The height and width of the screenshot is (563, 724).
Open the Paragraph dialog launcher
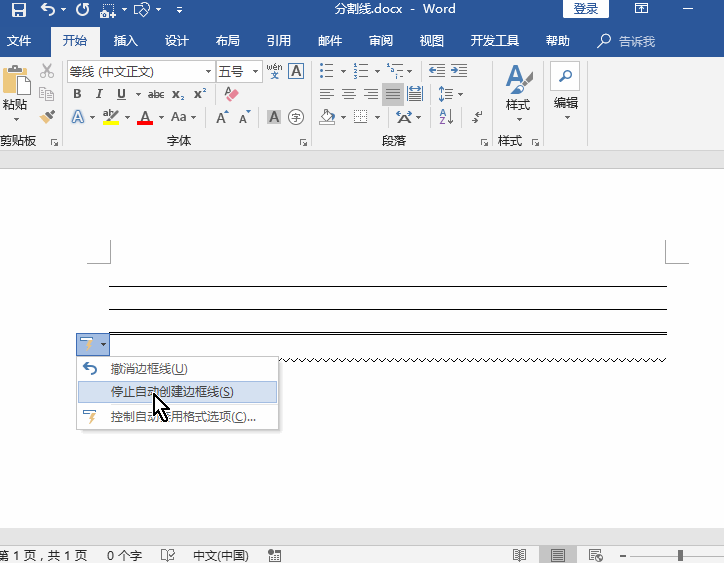click(x=484, y=143)
